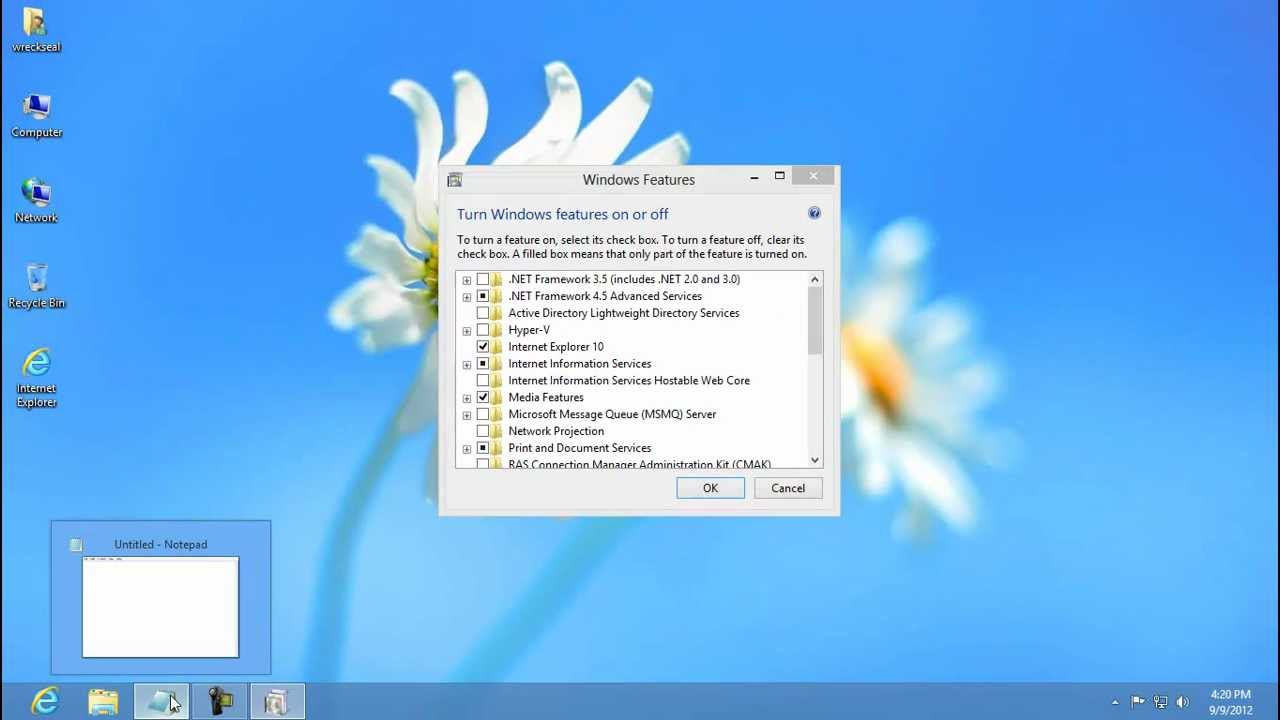Close the Windows Features dialog
The image size is (1280, 720).
tap(813, 176)
